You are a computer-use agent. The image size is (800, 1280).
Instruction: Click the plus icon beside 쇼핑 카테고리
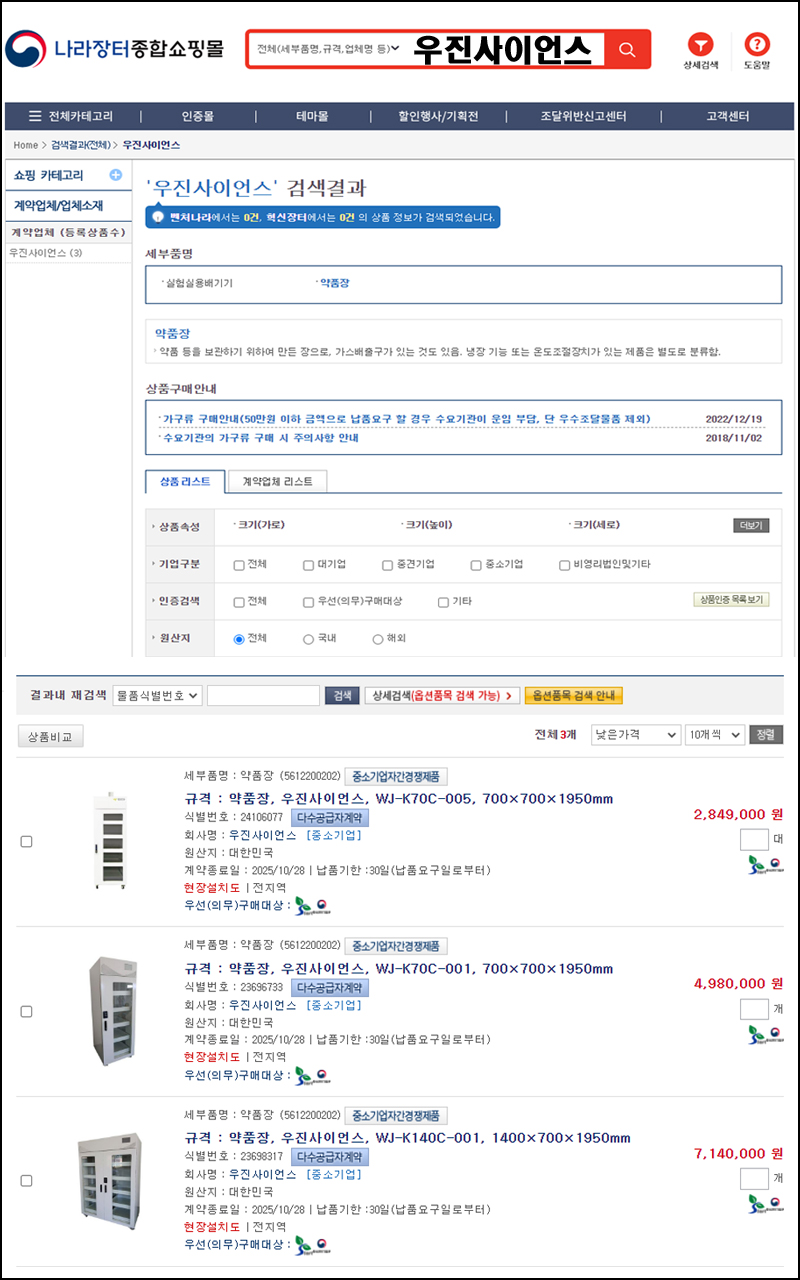pyautogui.click(x=115, y=175)
